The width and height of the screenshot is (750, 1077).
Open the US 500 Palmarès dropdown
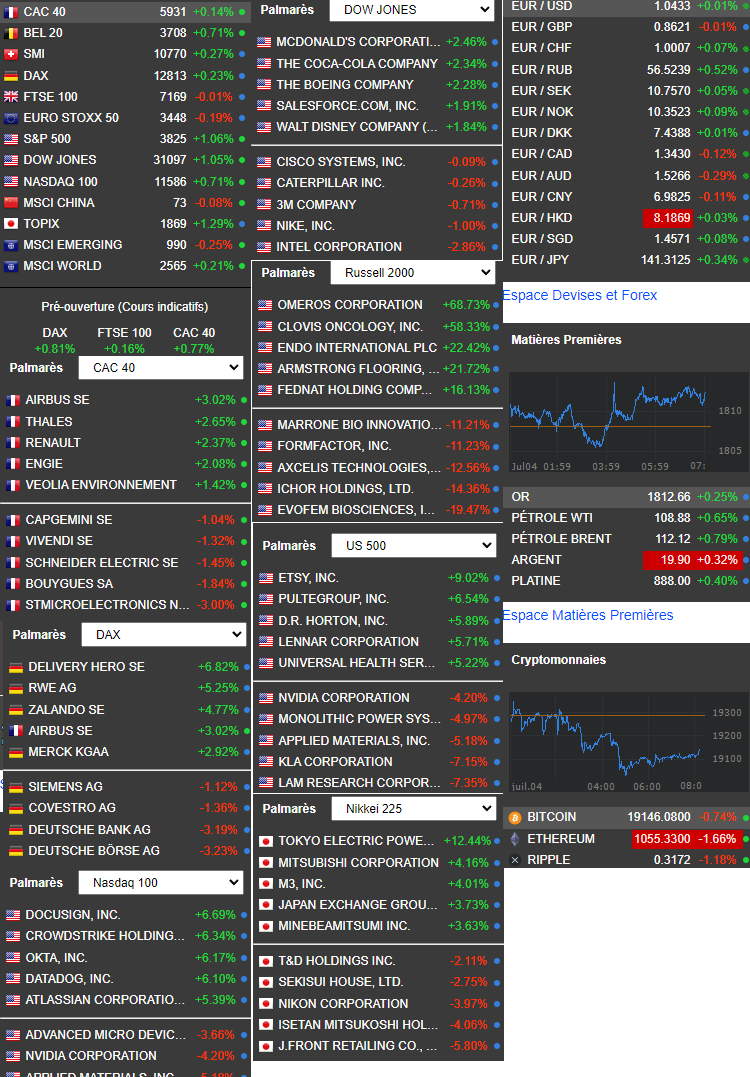pos(413,545)
